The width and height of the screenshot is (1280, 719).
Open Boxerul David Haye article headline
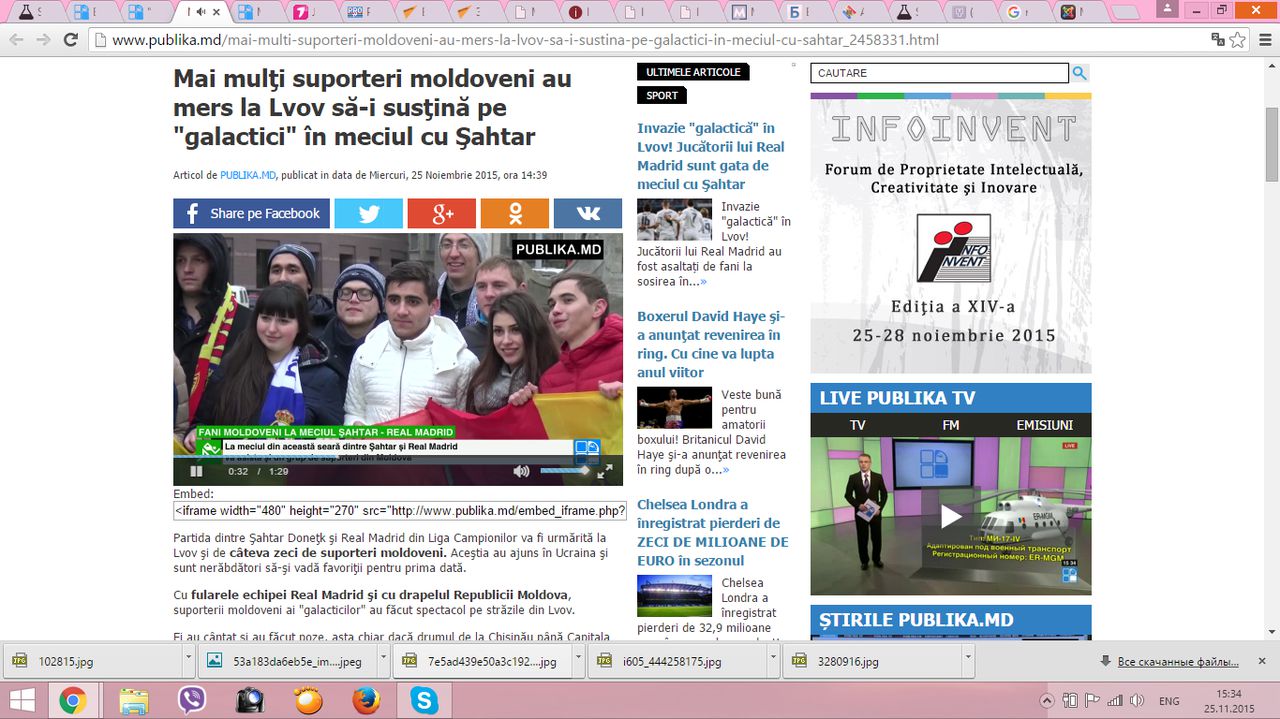[x=711, y=344]
